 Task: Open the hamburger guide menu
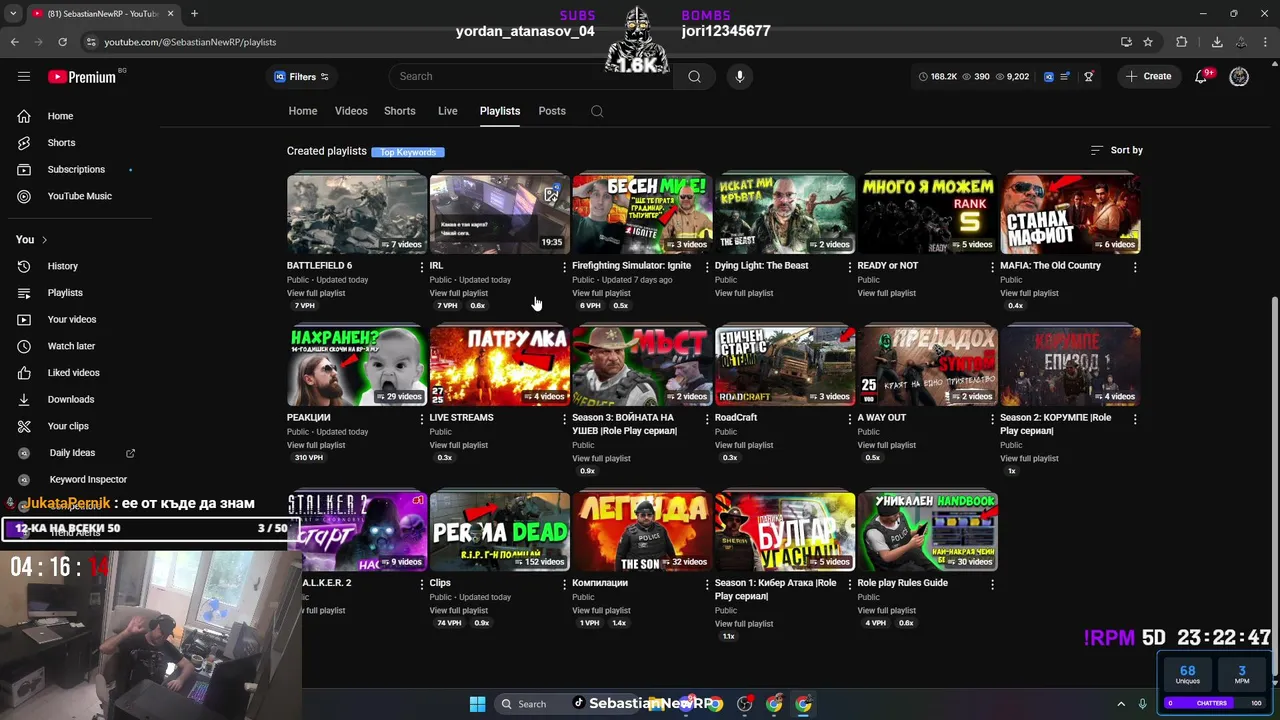click(24, 76)
